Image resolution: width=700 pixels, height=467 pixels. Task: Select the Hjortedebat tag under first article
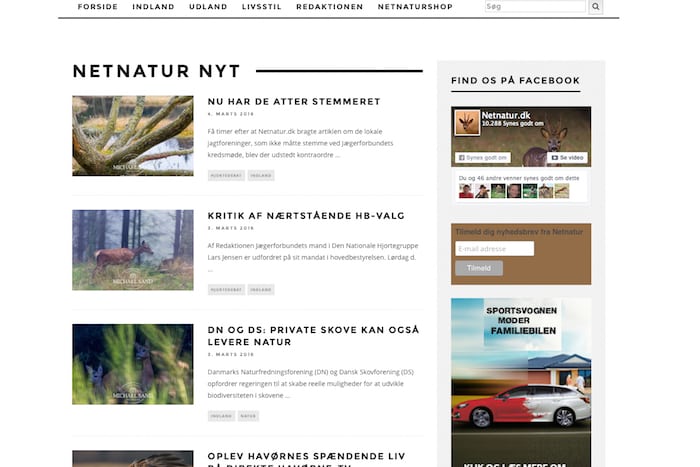coord(226,175)
